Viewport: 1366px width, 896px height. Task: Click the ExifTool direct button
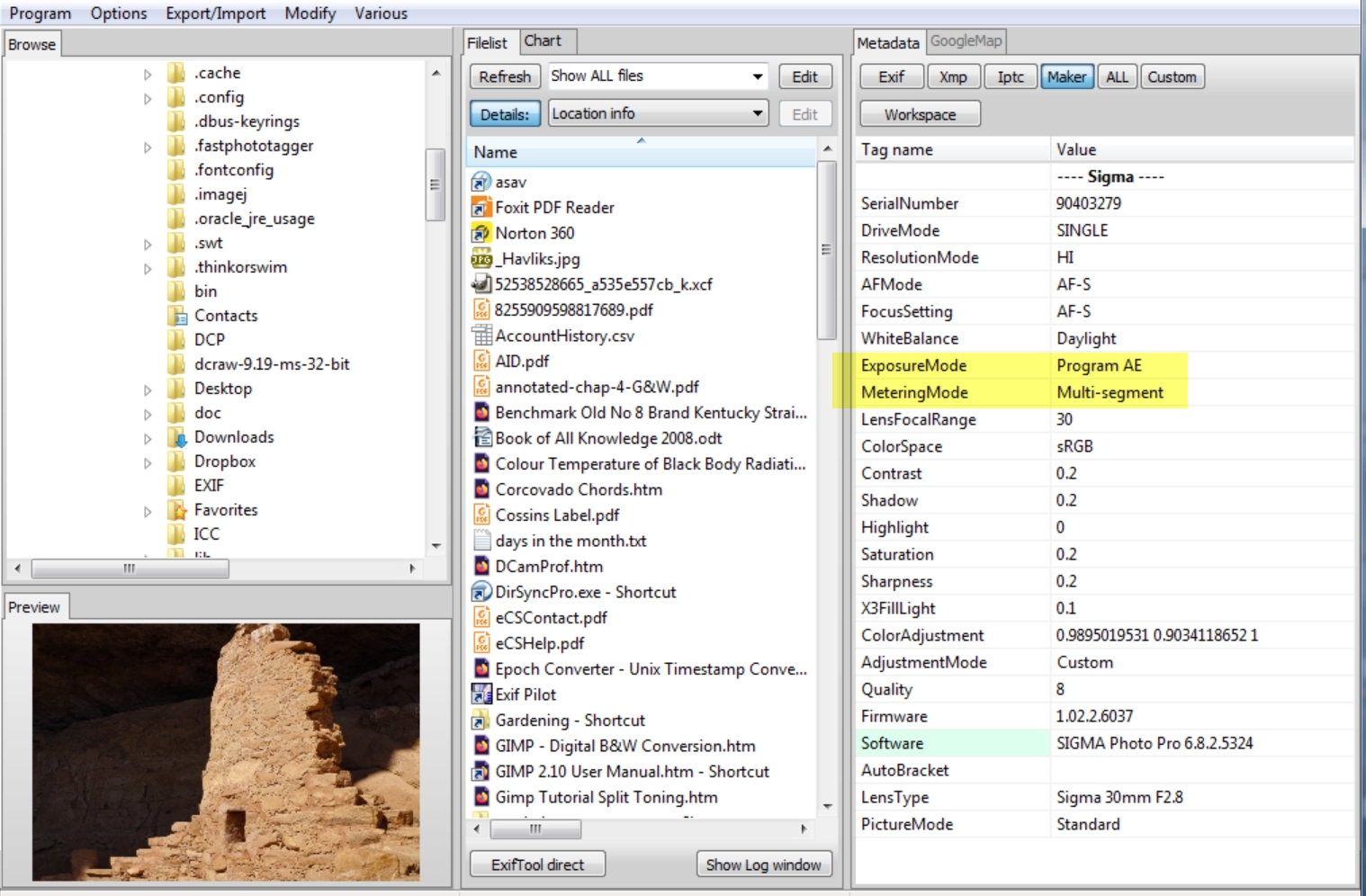point(537,865)
